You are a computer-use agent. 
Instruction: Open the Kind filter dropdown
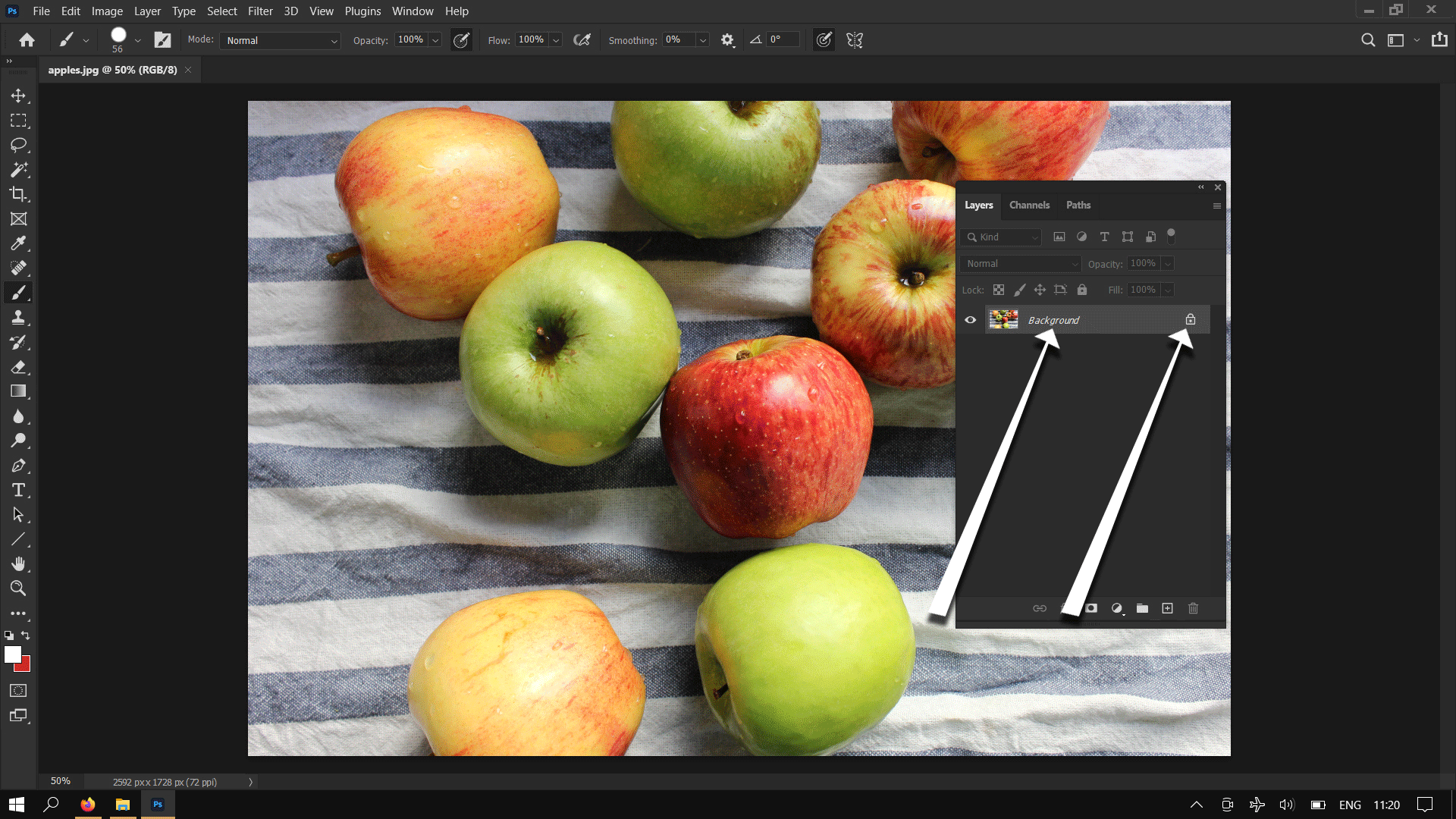[x=1001, y=237]
